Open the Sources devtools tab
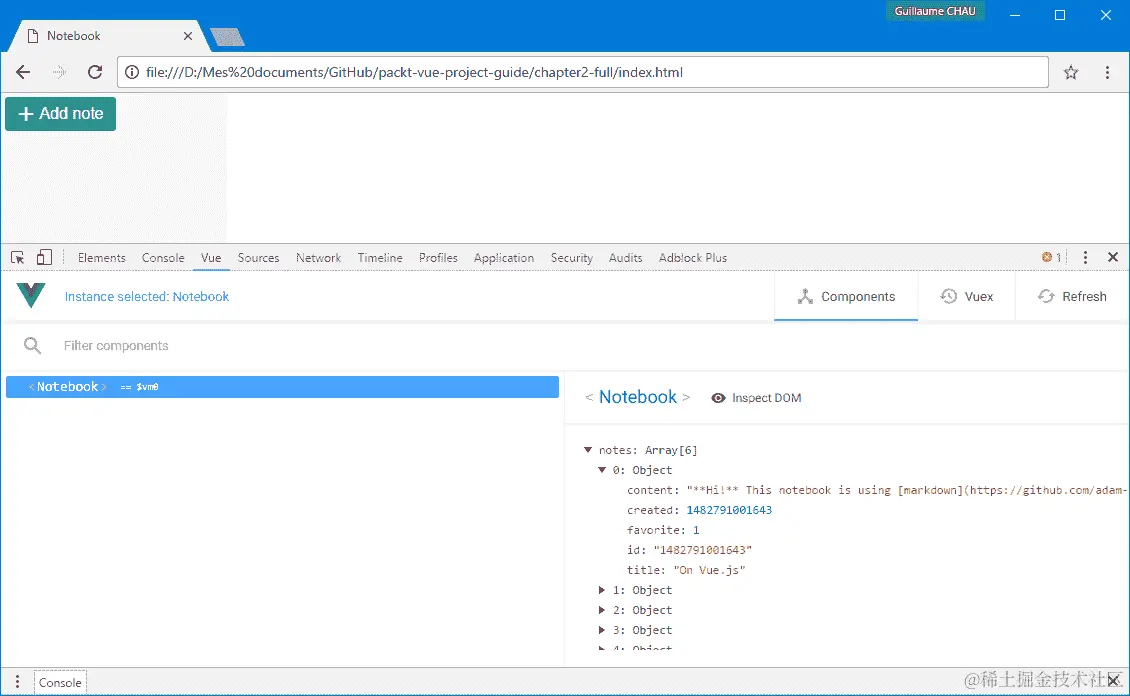 [x=259, y=258]
